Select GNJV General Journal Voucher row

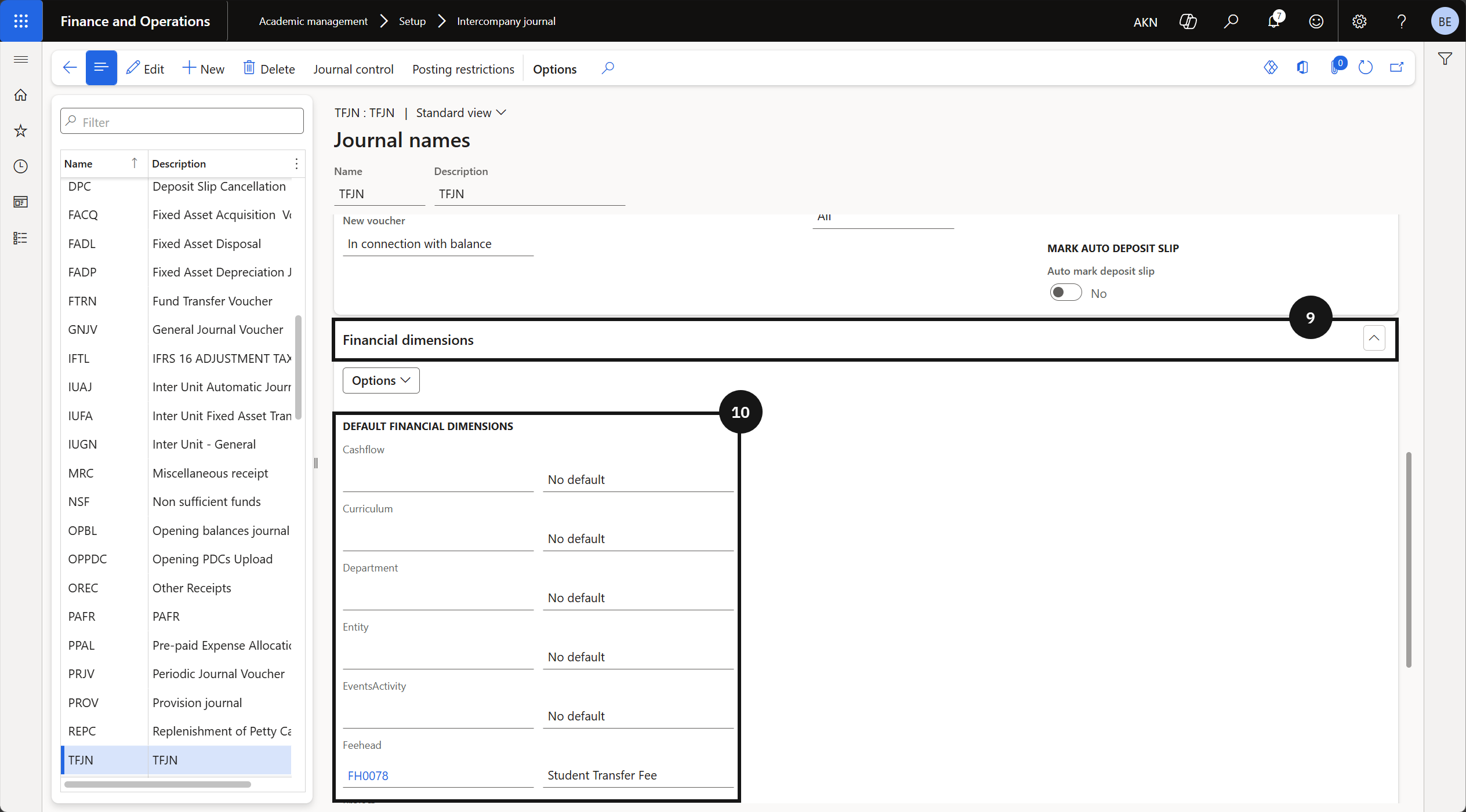[176, 330]
